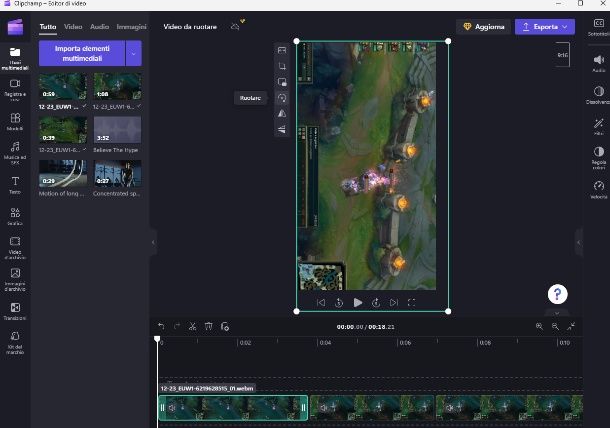Mute audio on the first timeline clip
The width and height of the screenshot is (610, 428).
[172, 407]
